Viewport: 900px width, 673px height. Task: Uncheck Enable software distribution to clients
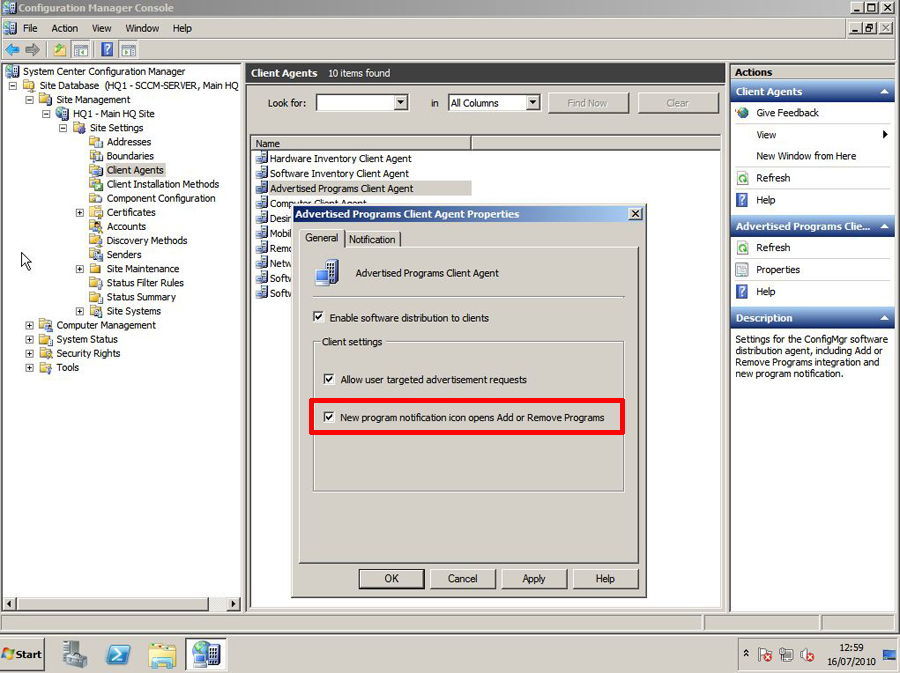[319, 317]
